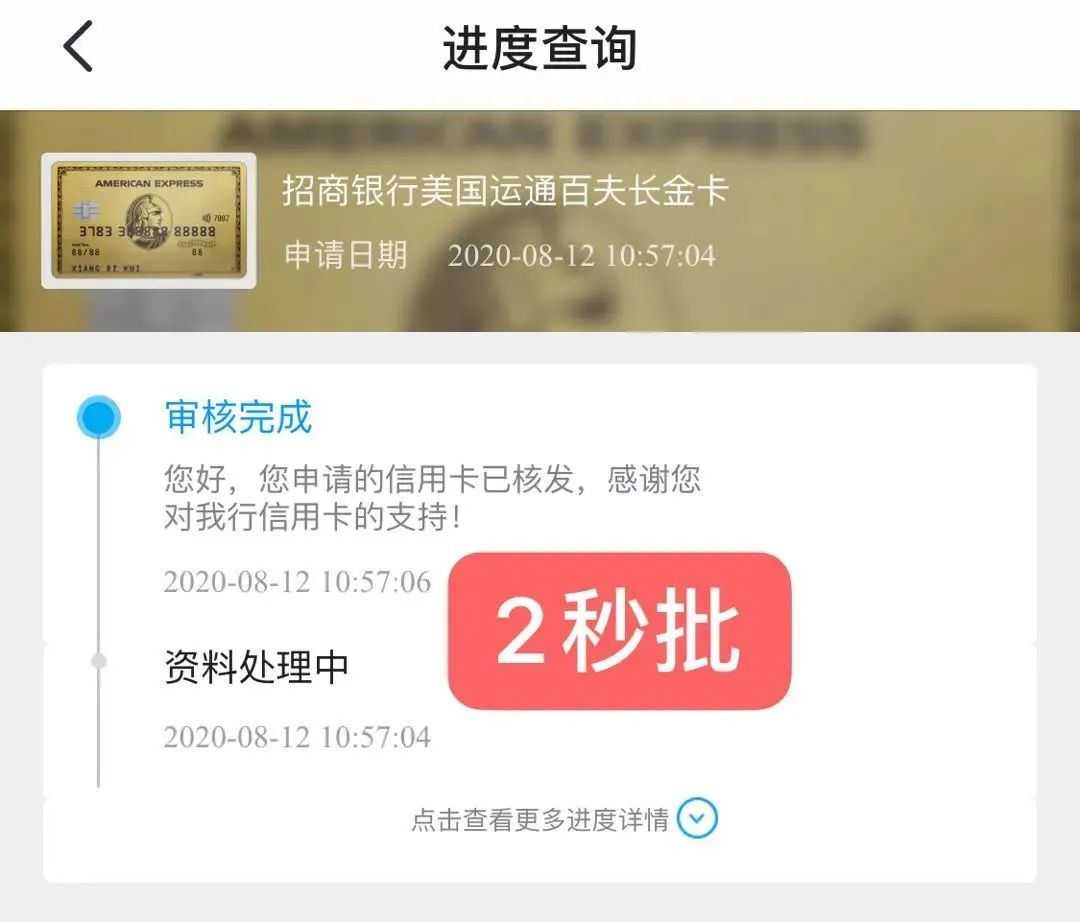Click the 审核完成 status heading
1080x922 pixels.
coord(238,417)
